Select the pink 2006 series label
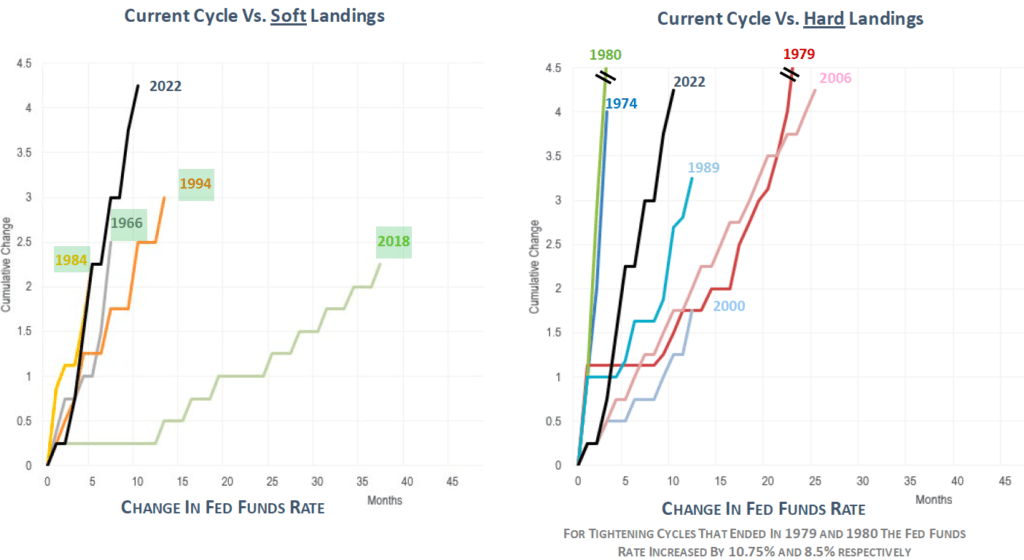1024x560 pixels. coord(835,79)
